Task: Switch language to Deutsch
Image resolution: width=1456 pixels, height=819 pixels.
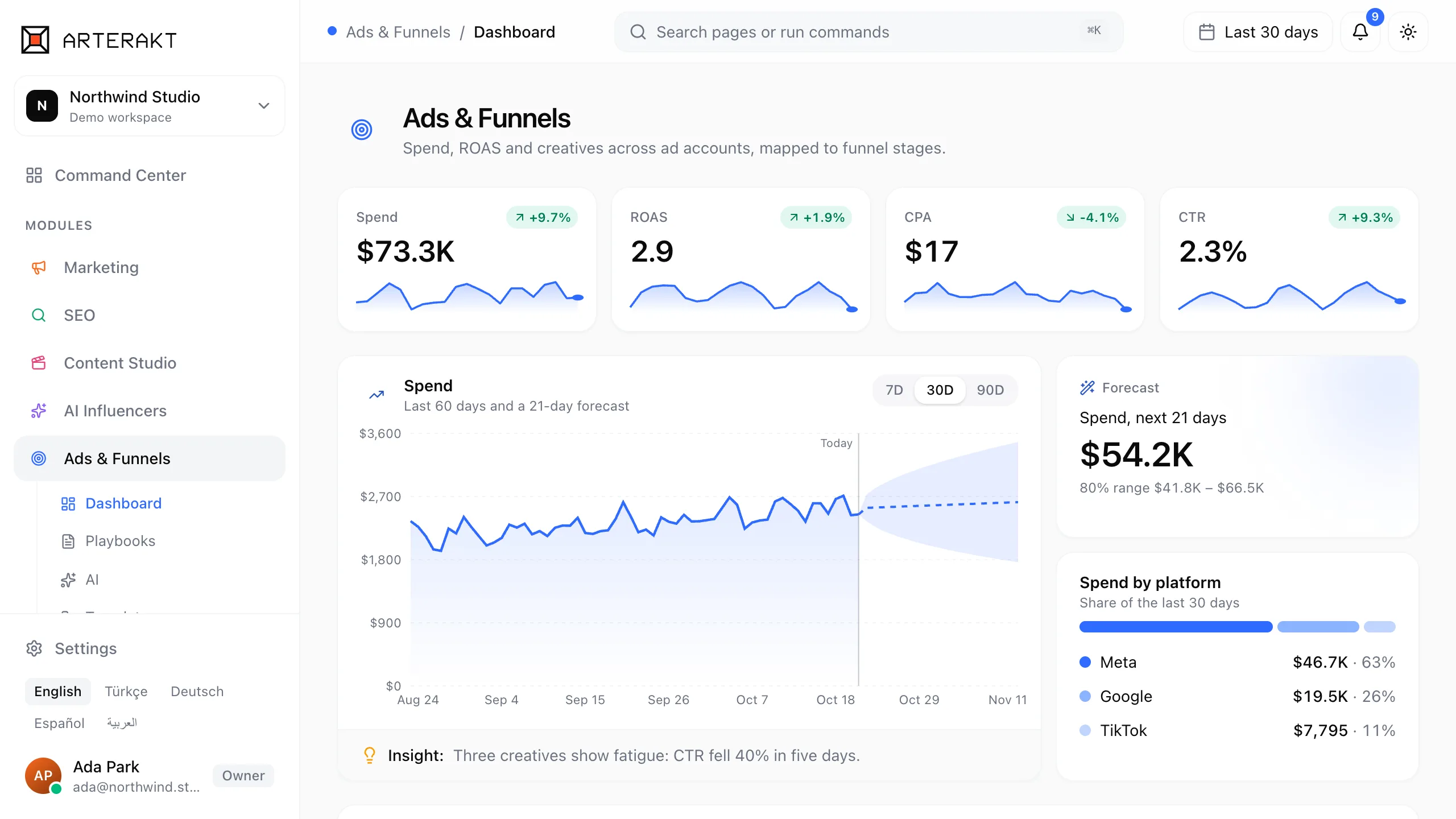Action: [197, 692]
